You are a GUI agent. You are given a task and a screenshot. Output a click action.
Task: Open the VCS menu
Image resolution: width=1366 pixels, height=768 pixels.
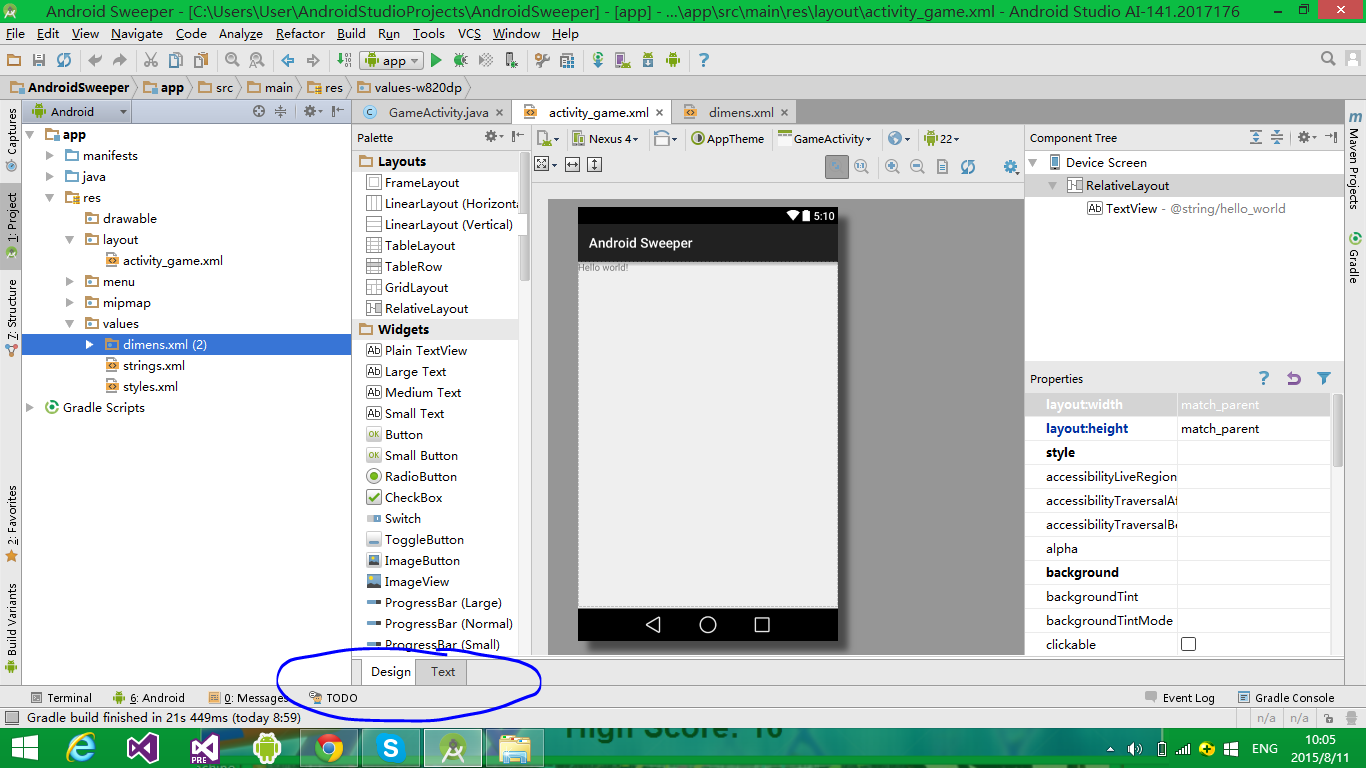tap(469, 34)
